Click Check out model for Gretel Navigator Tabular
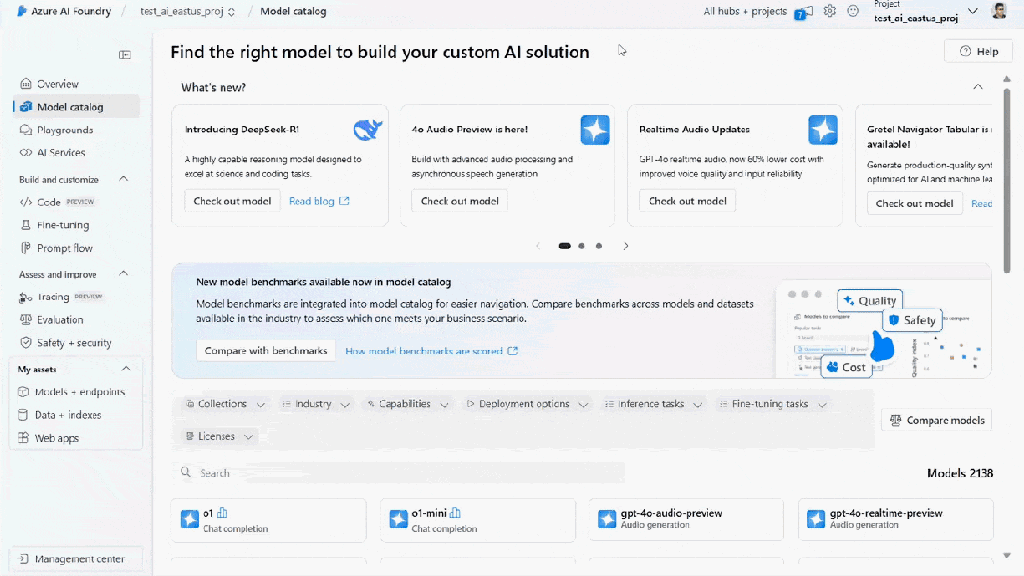Screen dimensions: 1024x576 click(x=914, y=204)
